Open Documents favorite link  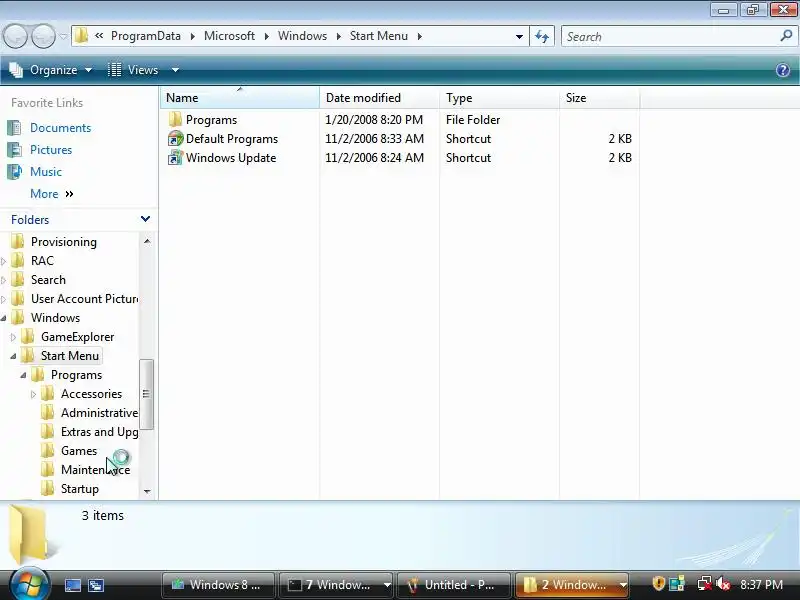pos(60,128)
